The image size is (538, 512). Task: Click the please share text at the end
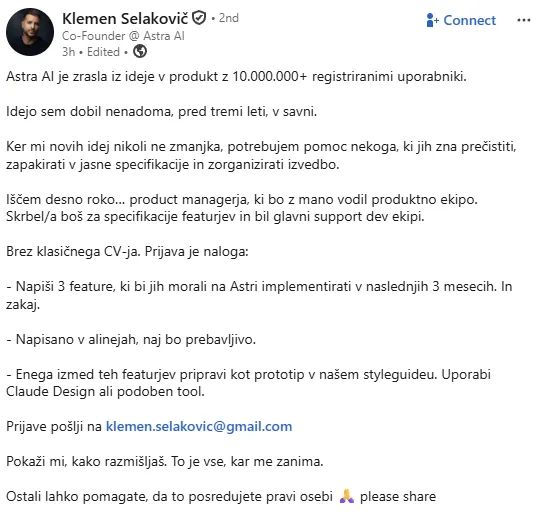point(398,497)
